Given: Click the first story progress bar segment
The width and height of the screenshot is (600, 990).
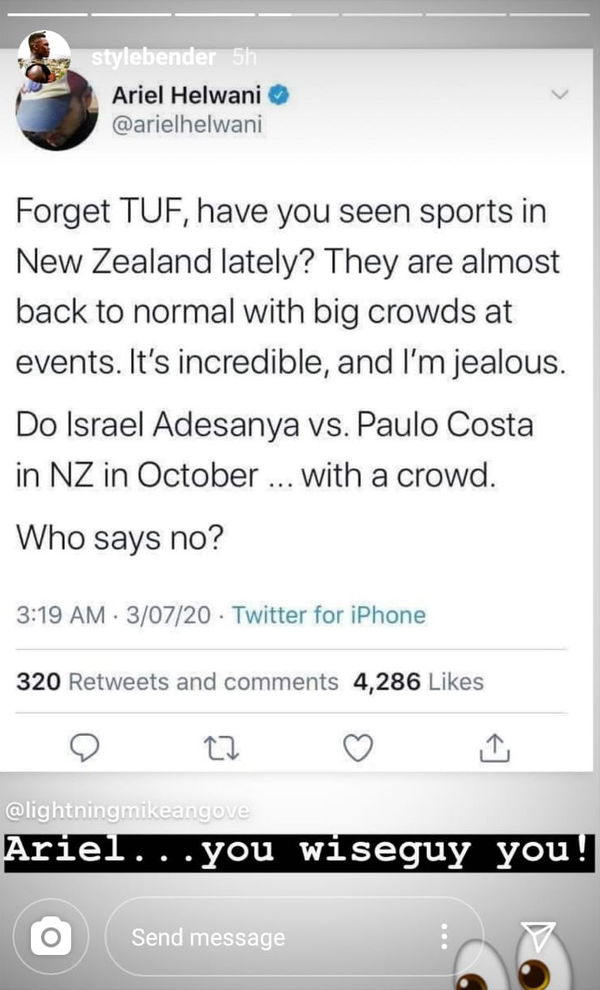Looking at the screenshot, I should tap(45, 15).
